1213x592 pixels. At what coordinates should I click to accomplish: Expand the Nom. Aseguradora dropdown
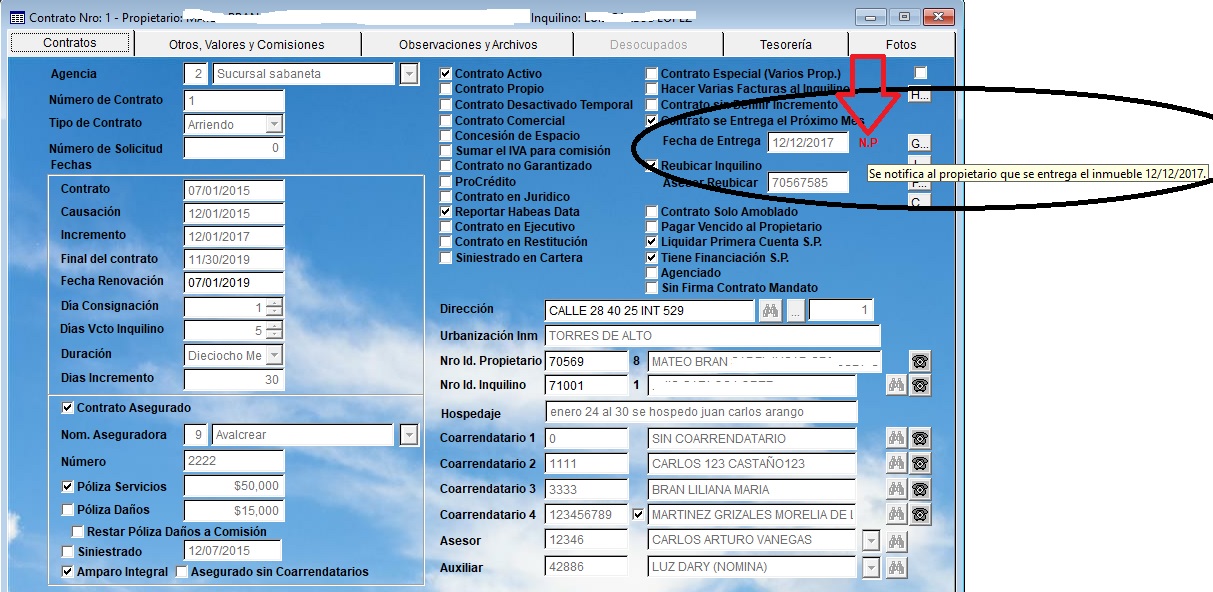click(x=408, y=436)
